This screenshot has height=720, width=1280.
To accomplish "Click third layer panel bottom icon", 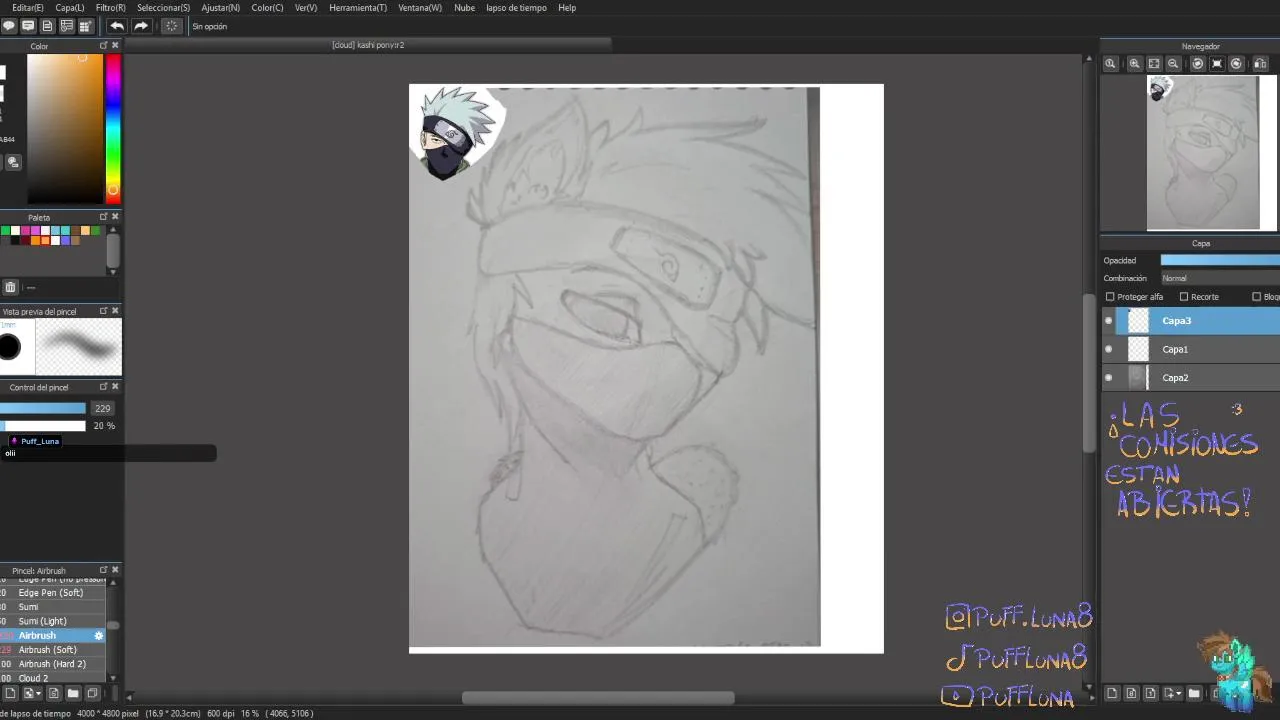I will (1150, 693).
